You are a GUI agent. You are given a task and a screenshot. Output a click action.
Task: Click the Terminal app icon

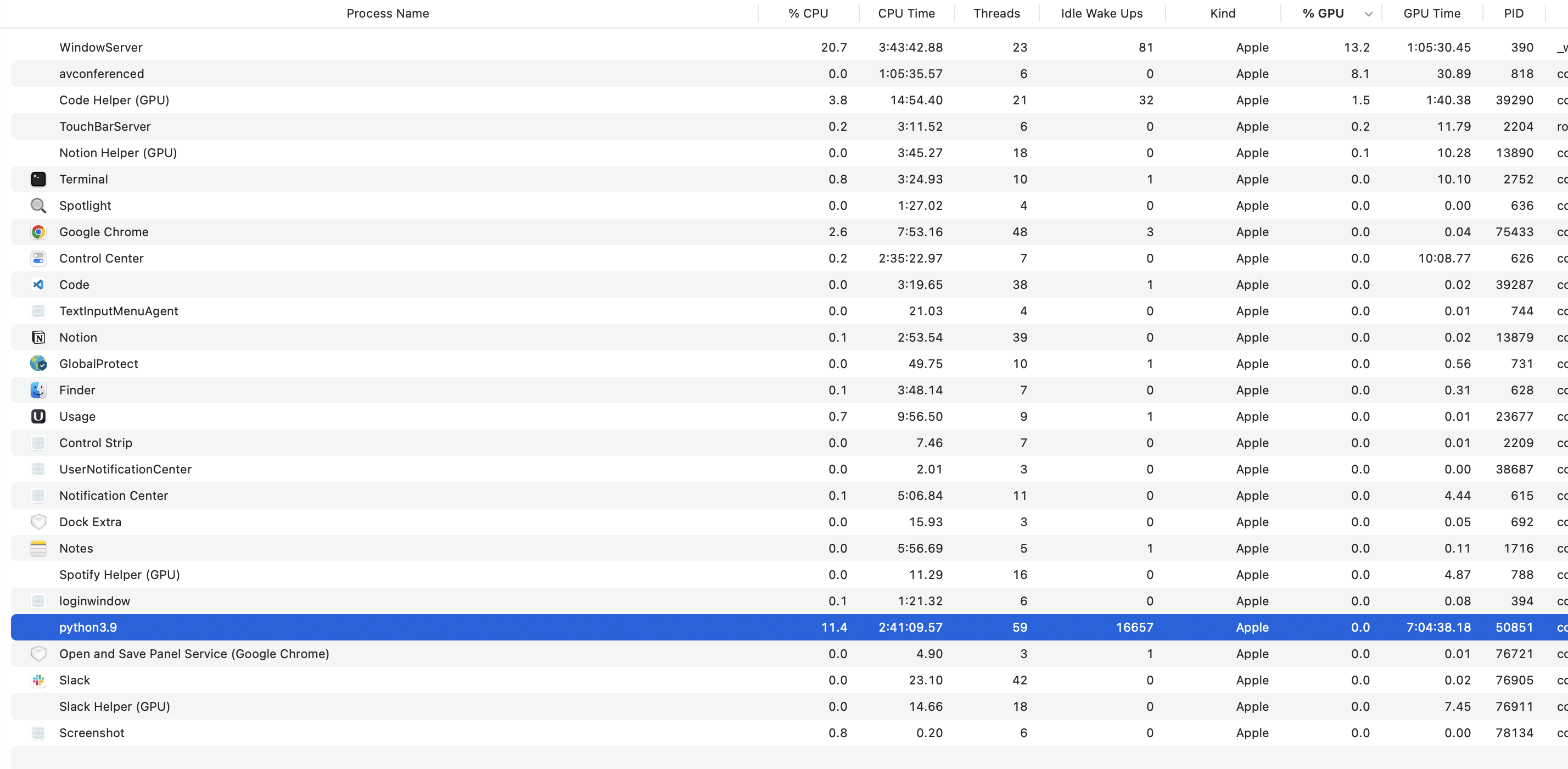[x=38, y=179]
